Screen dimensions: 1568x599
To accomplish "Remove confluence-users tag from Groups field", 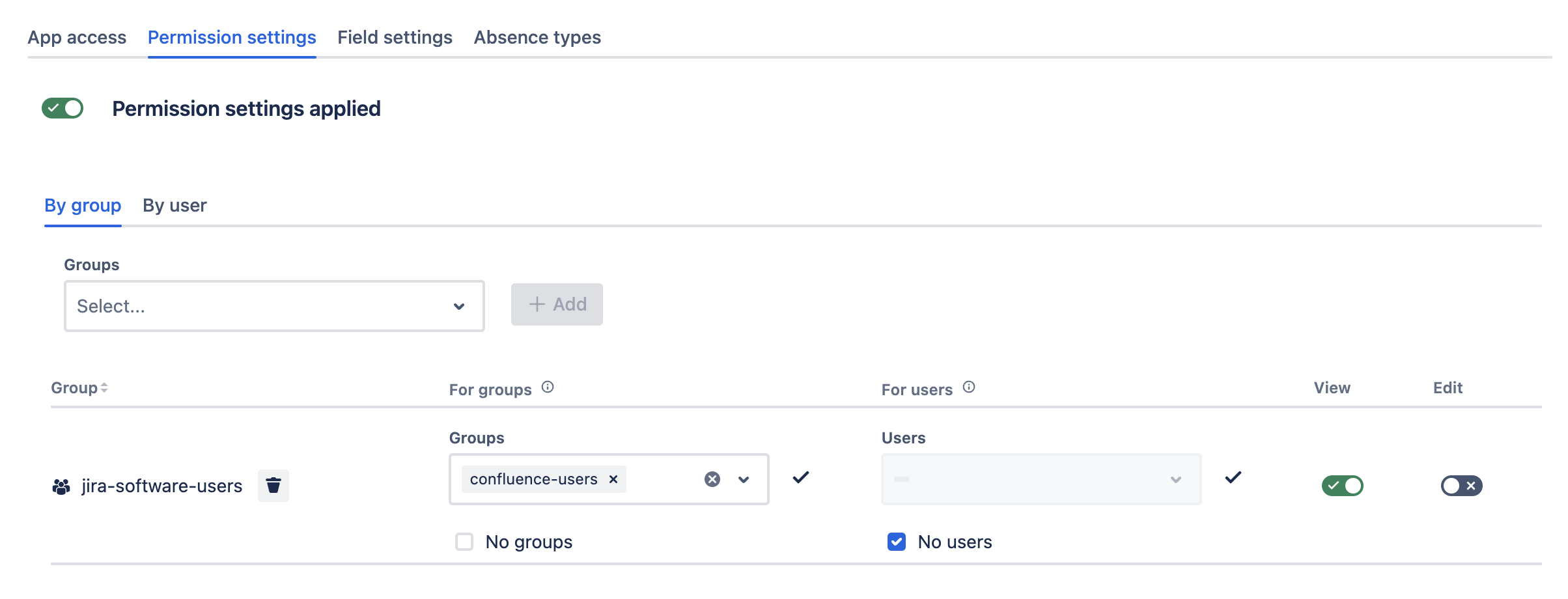I will (613, 479).
